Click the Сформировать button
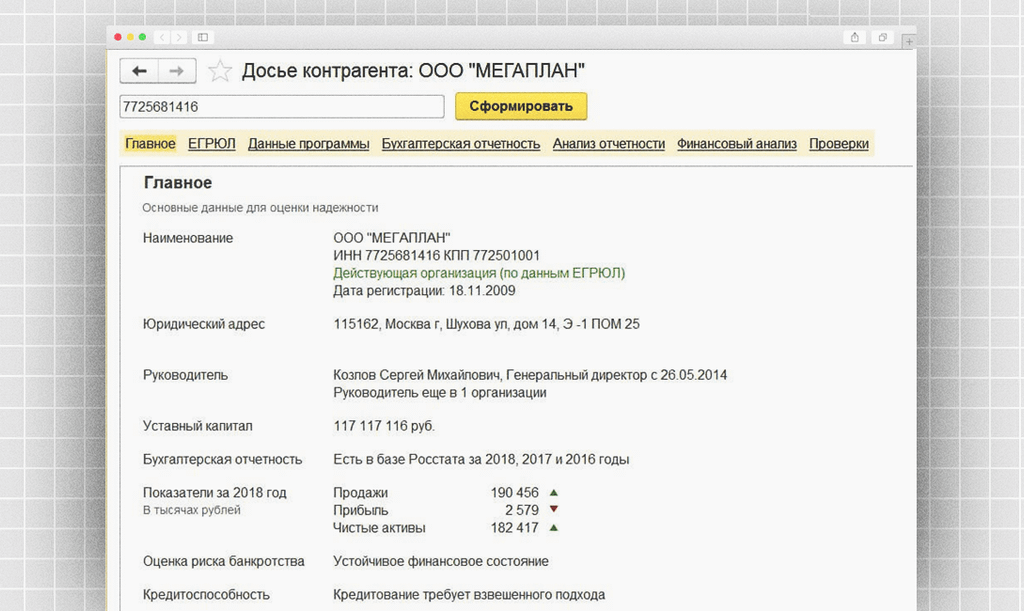This screenshot has height=611, width=1024. 521,106
